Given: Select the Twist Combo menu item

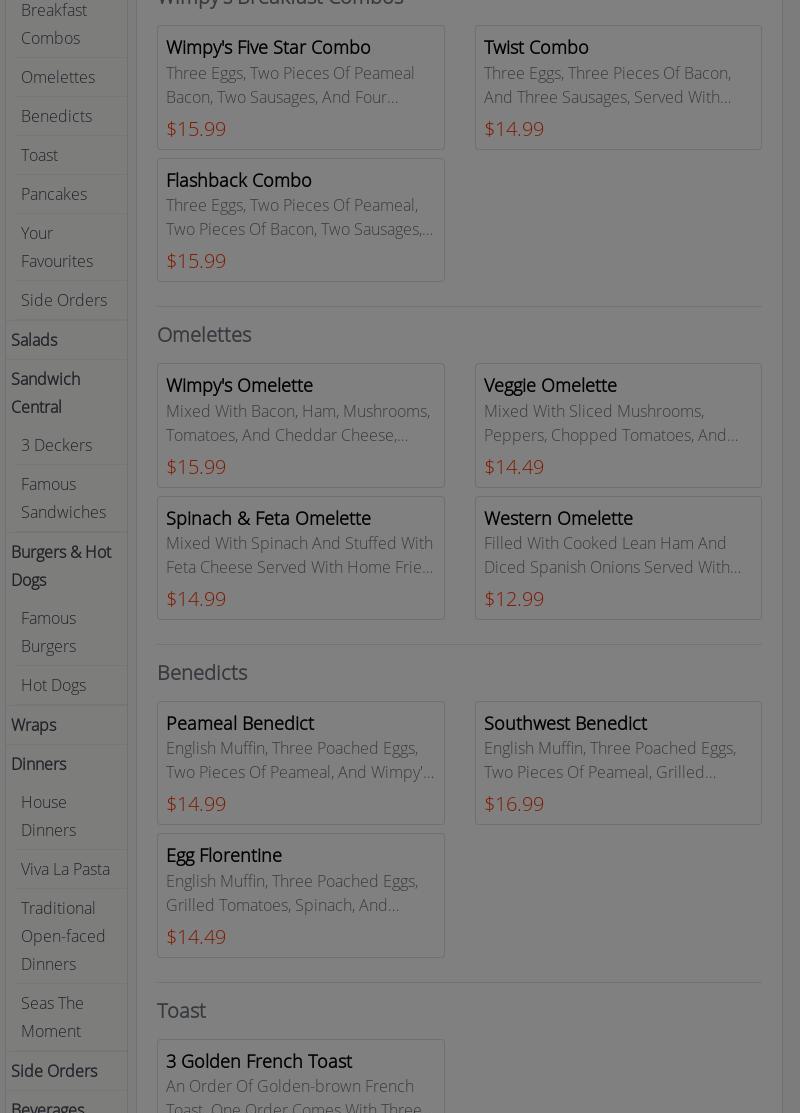Looking at the screenshot, I should (x=618, y=87).
